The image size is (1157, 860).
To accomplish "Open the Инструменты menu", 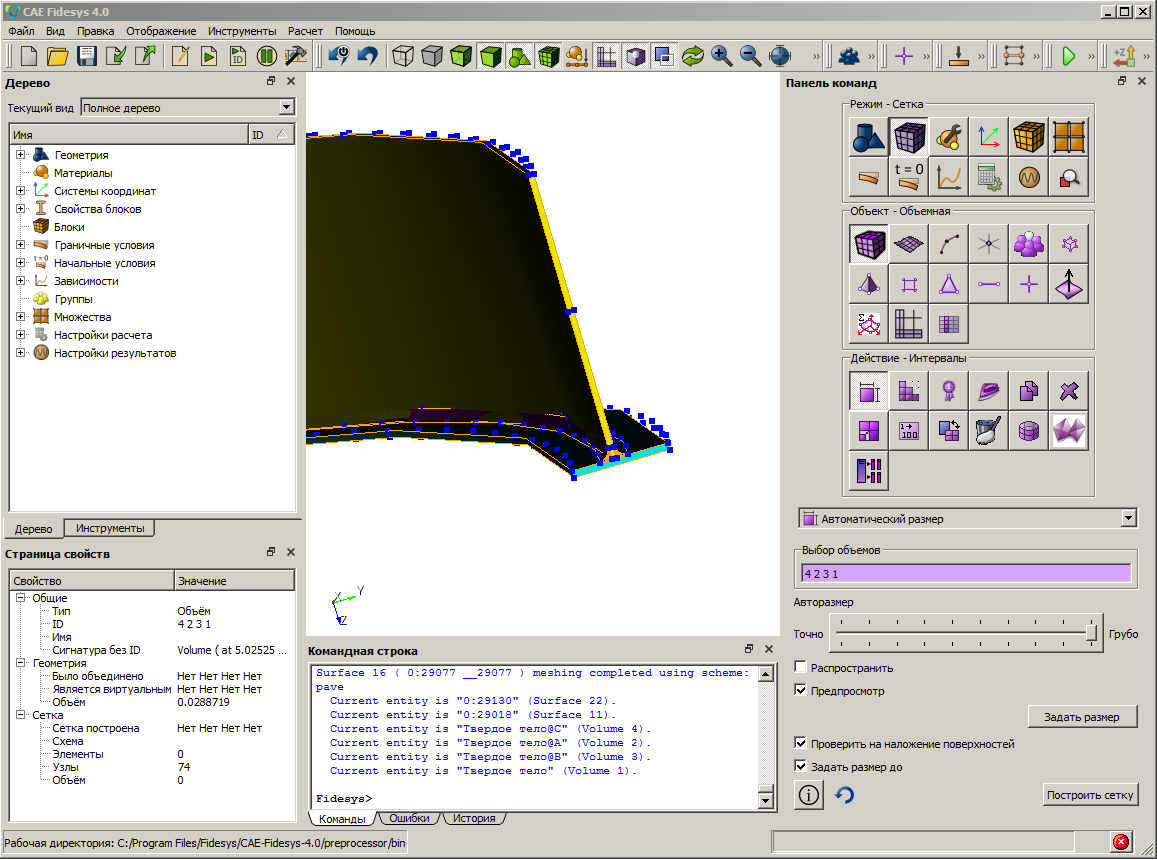I will [x=242, y=31].
